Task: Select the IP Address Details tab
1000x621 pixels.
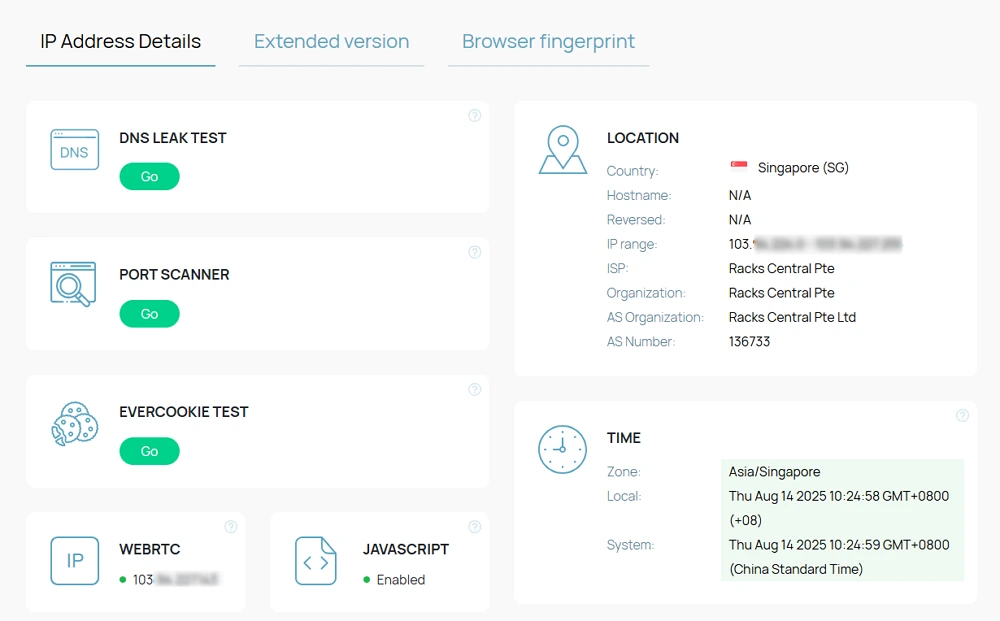Action: click(121, 41)
